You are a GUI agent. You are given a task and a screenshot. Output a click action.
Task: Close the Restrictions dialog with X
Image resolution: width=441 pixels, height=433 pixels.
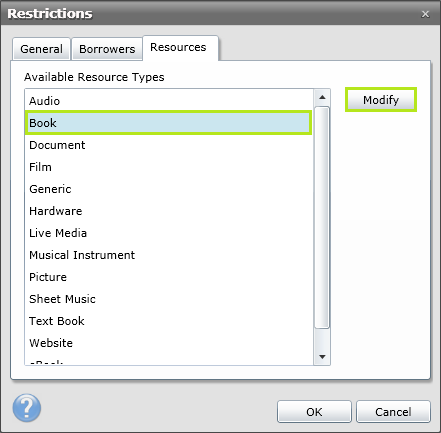coord(425,14)
